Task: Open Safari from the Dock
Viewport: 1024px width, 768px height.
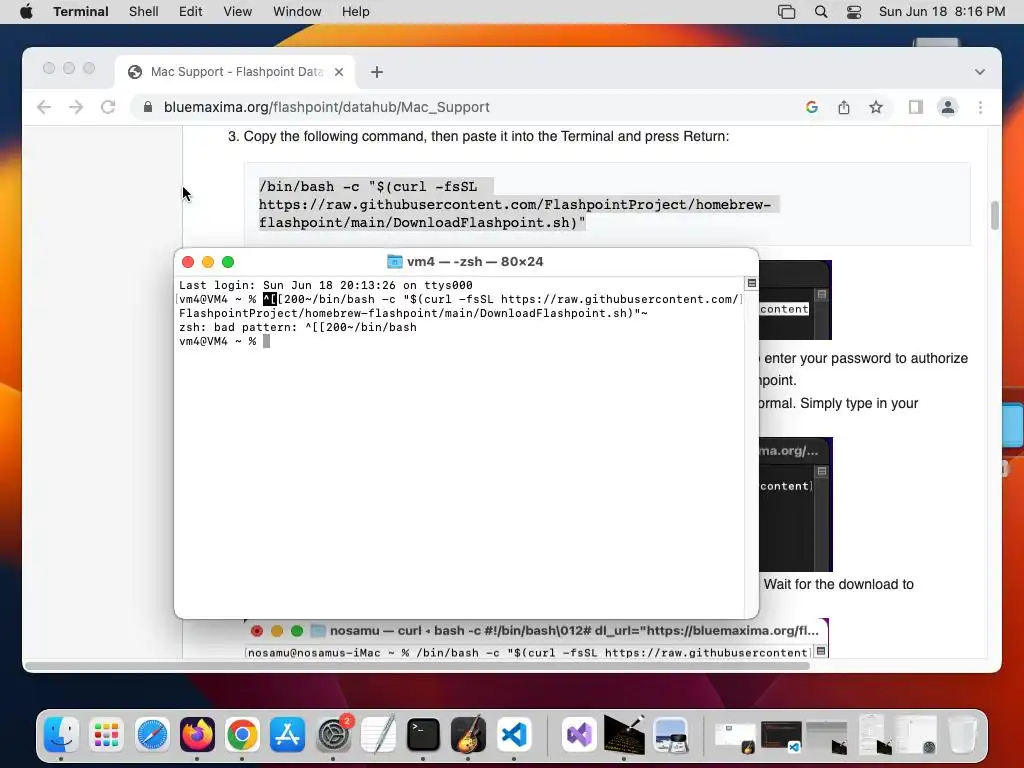Action: (152, 735)
